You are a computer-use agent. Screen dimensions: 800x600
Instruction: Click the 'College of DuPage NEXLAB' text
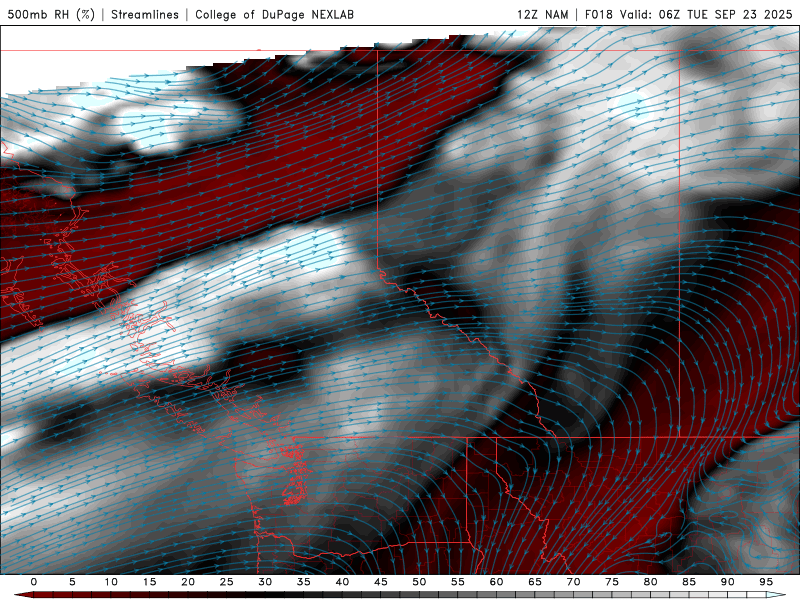(274, 14)
